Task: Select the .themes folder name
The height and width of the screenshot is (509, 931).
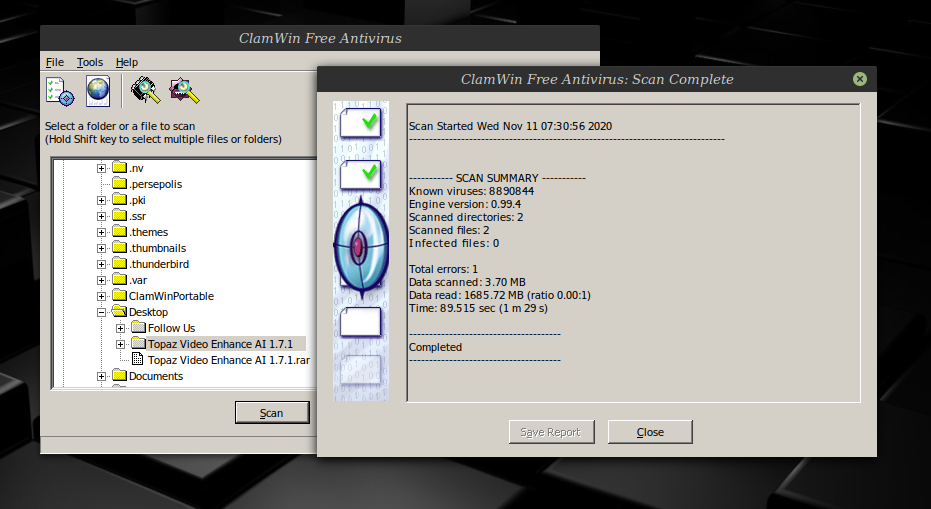Action: click(148, 232)
